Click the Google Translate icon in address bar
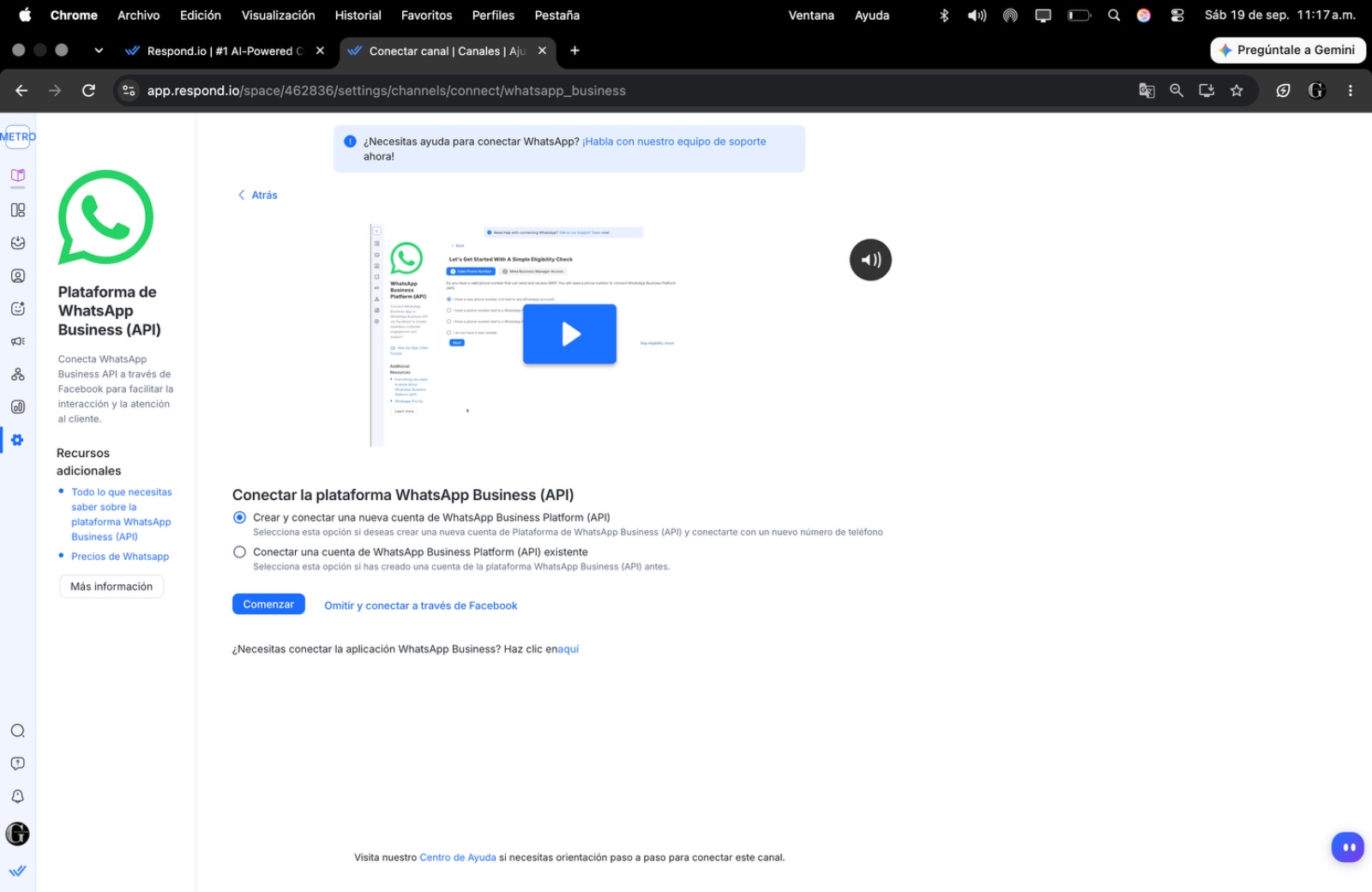This screenshot has width=1372, height=892. [x=1146, y=90]
